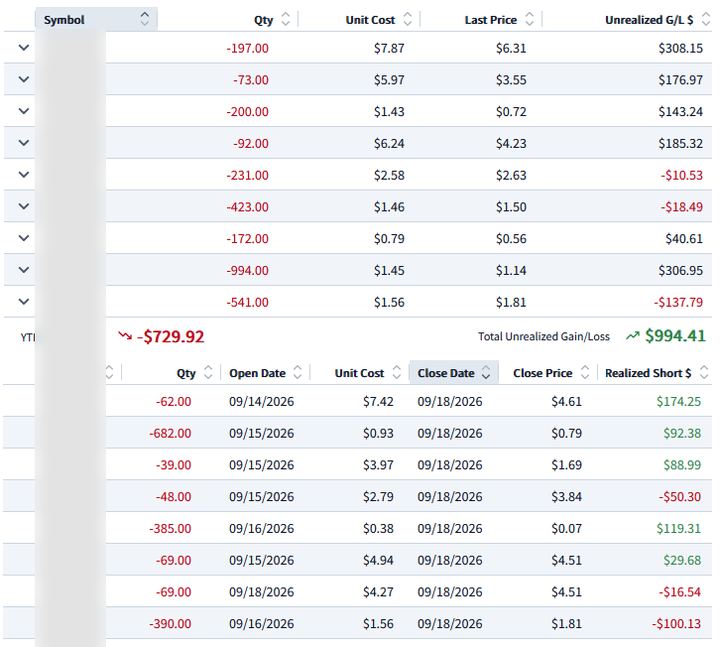Sort by the Symbol column header

(x=64, y=20)
